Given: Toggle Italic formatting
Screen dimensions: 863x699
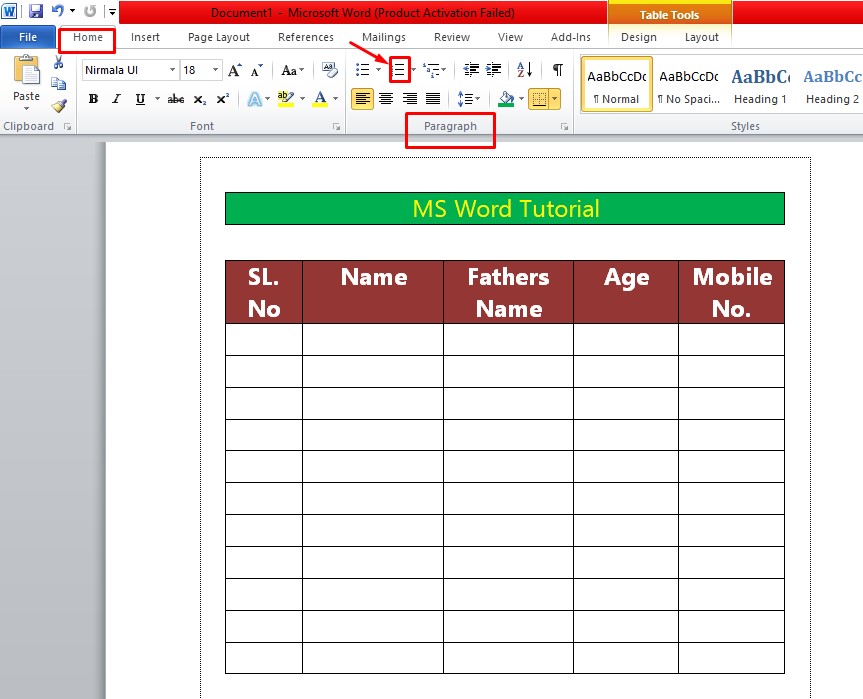Looking at the screenshot, I should (x=117, y=99).
